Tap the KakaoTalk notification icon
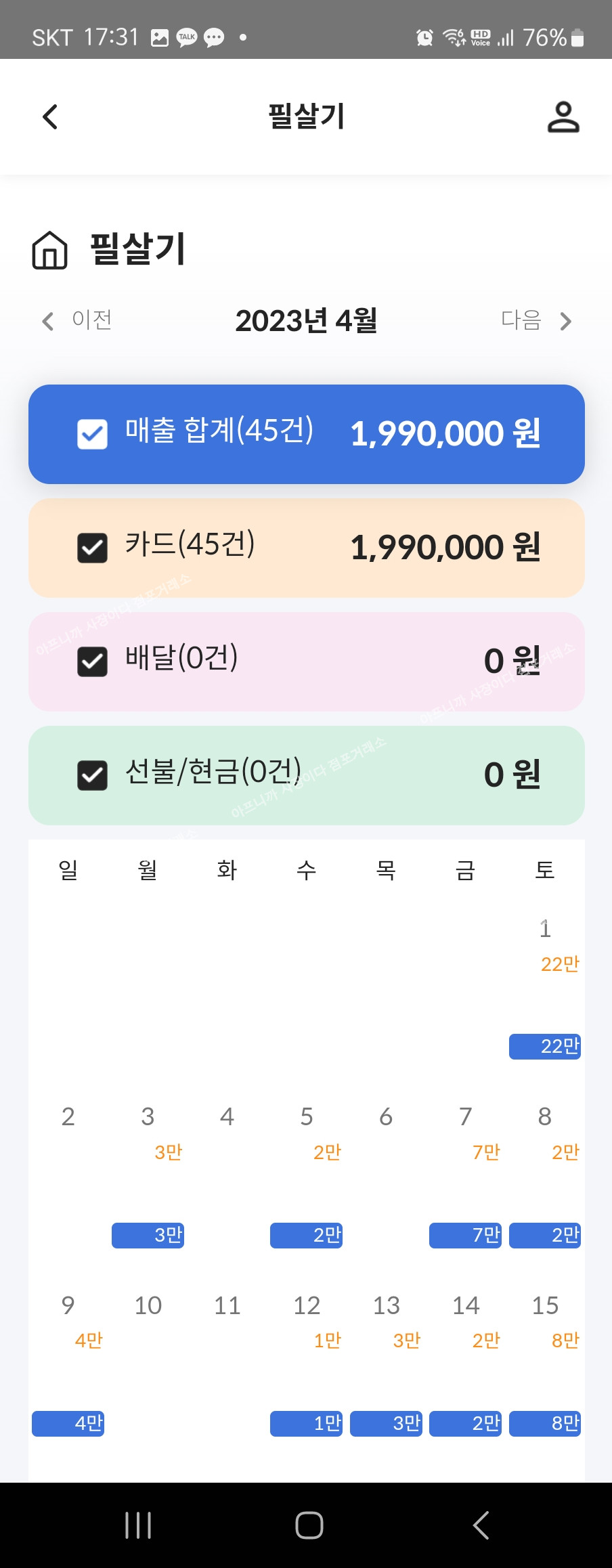Screen dimensions: 612x1568 [187, 38]
